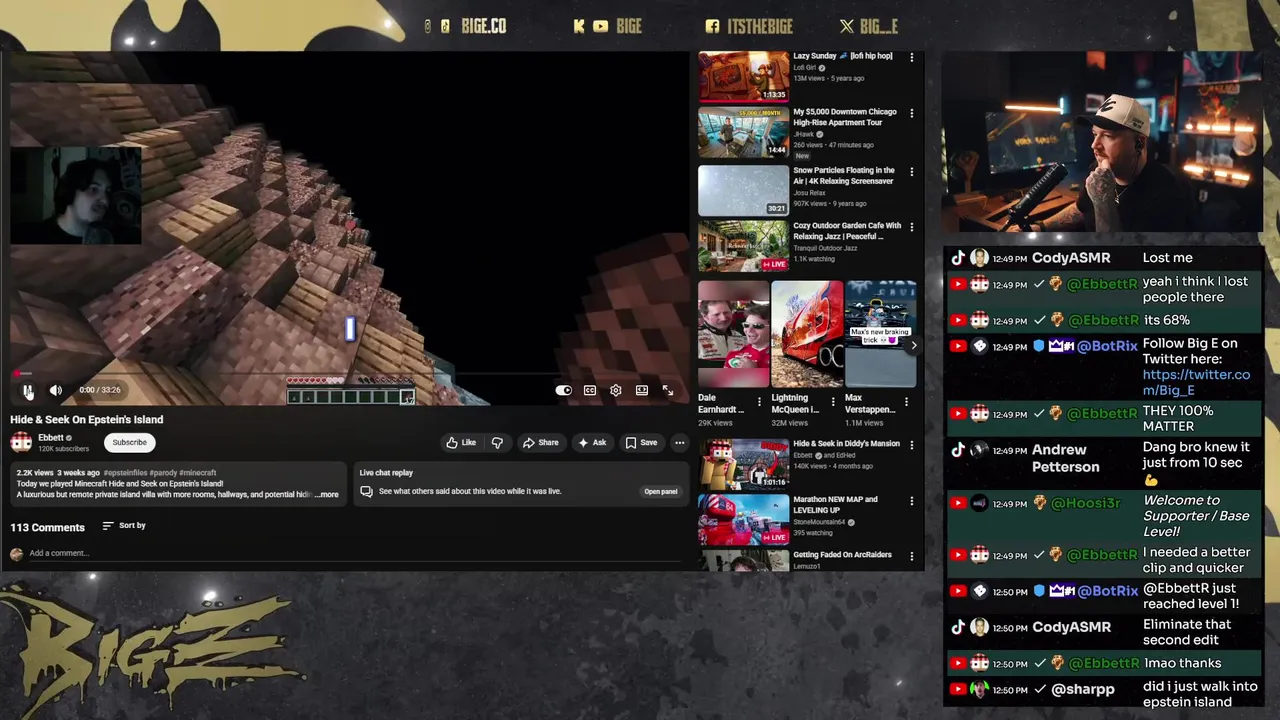Screen dimensions: 1280x720
Task: Enter fullscreen mode icon
Action: tap(668, 391)
